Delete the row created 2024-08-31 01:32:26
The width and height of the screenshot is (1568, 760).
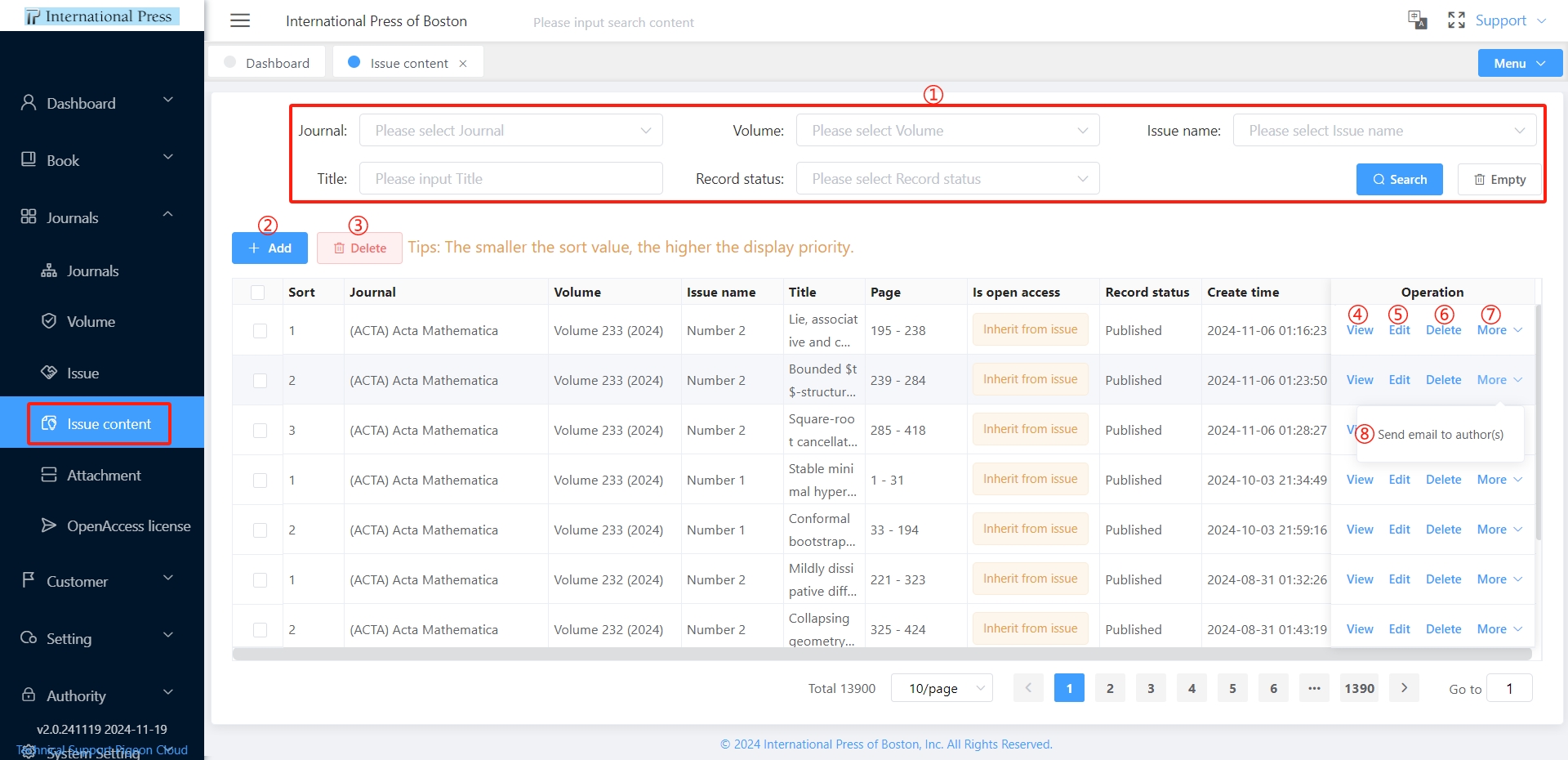pyautogui.click(x=1443, y=579)
